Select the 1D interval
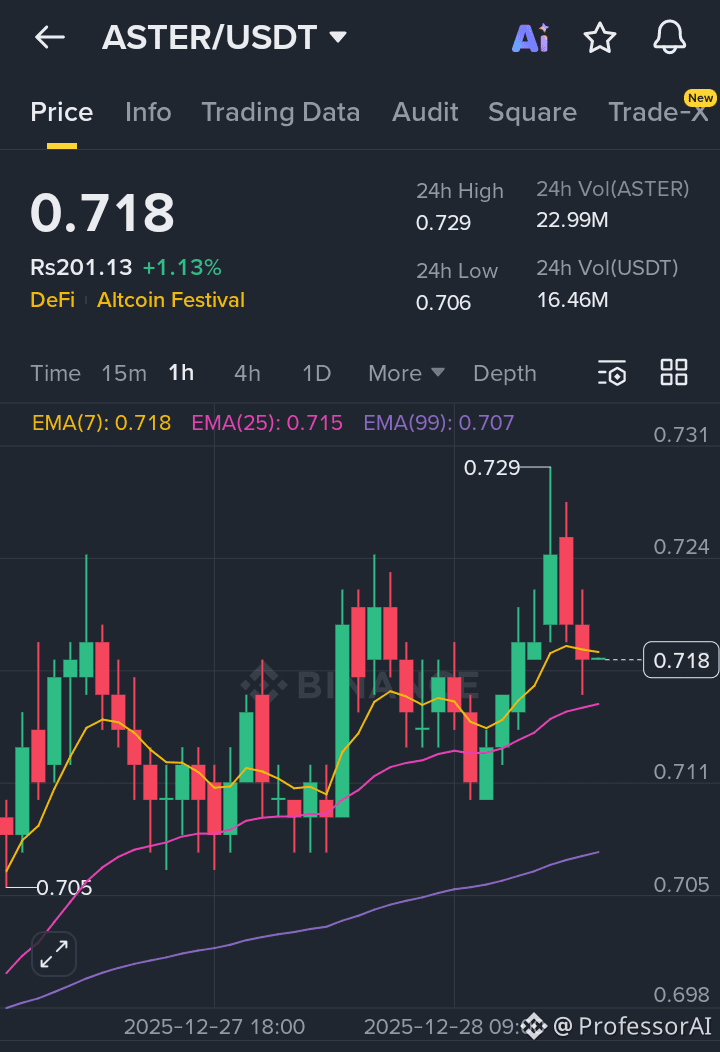 pyautogui.click(x=317, y=373)
